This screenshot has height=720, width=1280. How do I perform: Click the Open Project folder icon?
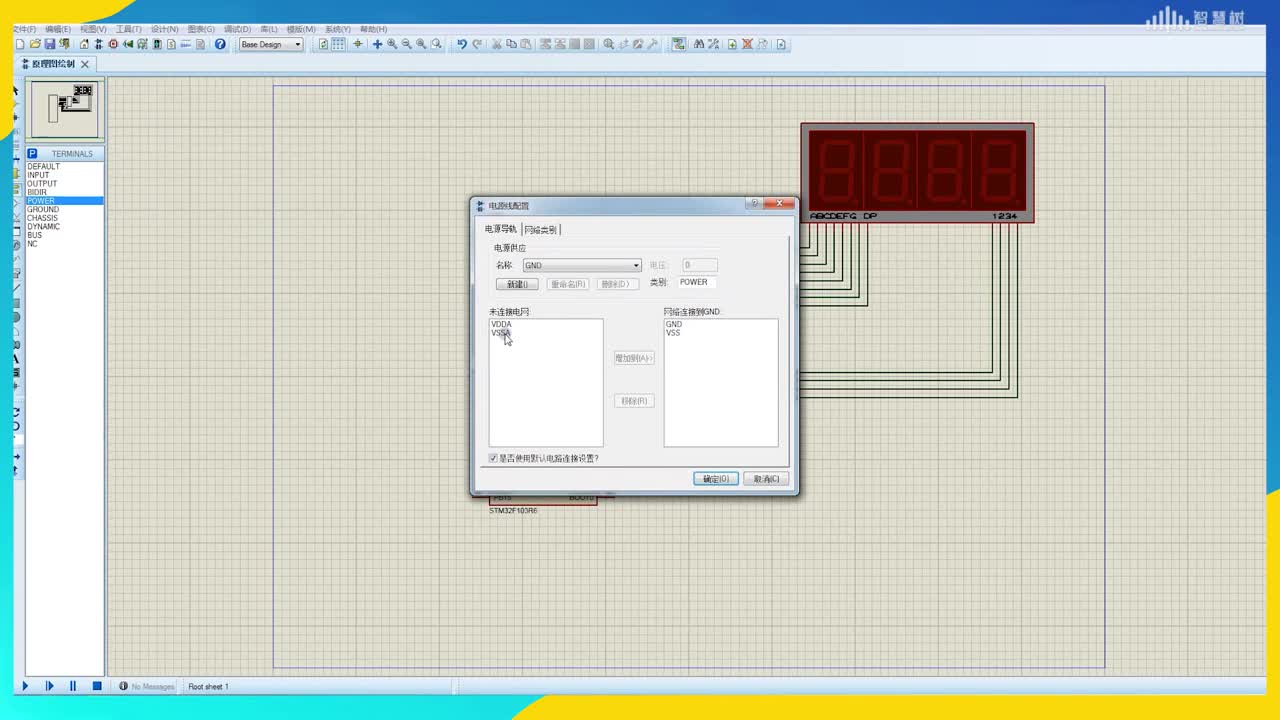[34, 44]
